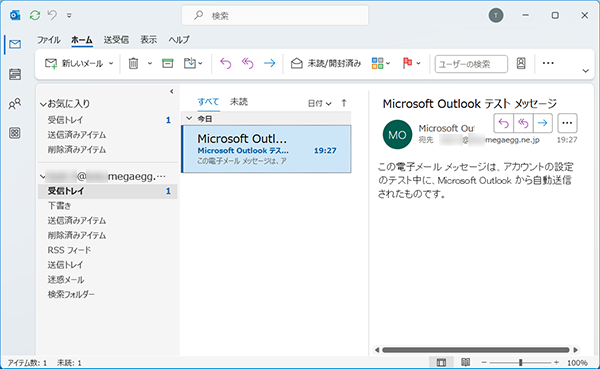Open the Delete options dropdown arrow
This screenshot has height=369, width=600.
pyautogui.click(x=150, y=64)
